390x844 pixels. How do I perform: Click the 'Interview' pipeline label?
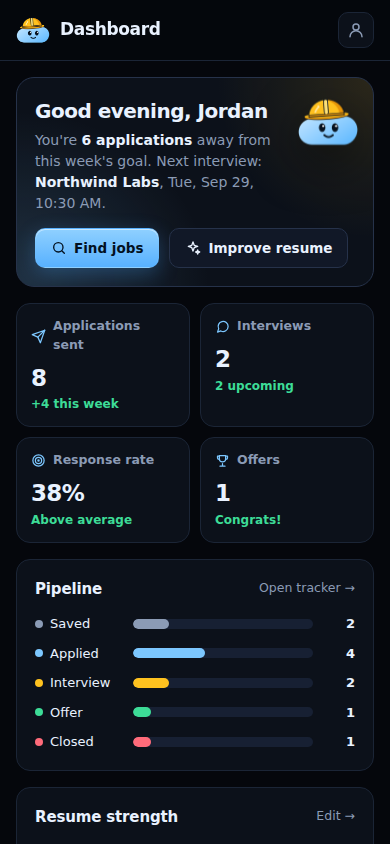pos(80,683)
